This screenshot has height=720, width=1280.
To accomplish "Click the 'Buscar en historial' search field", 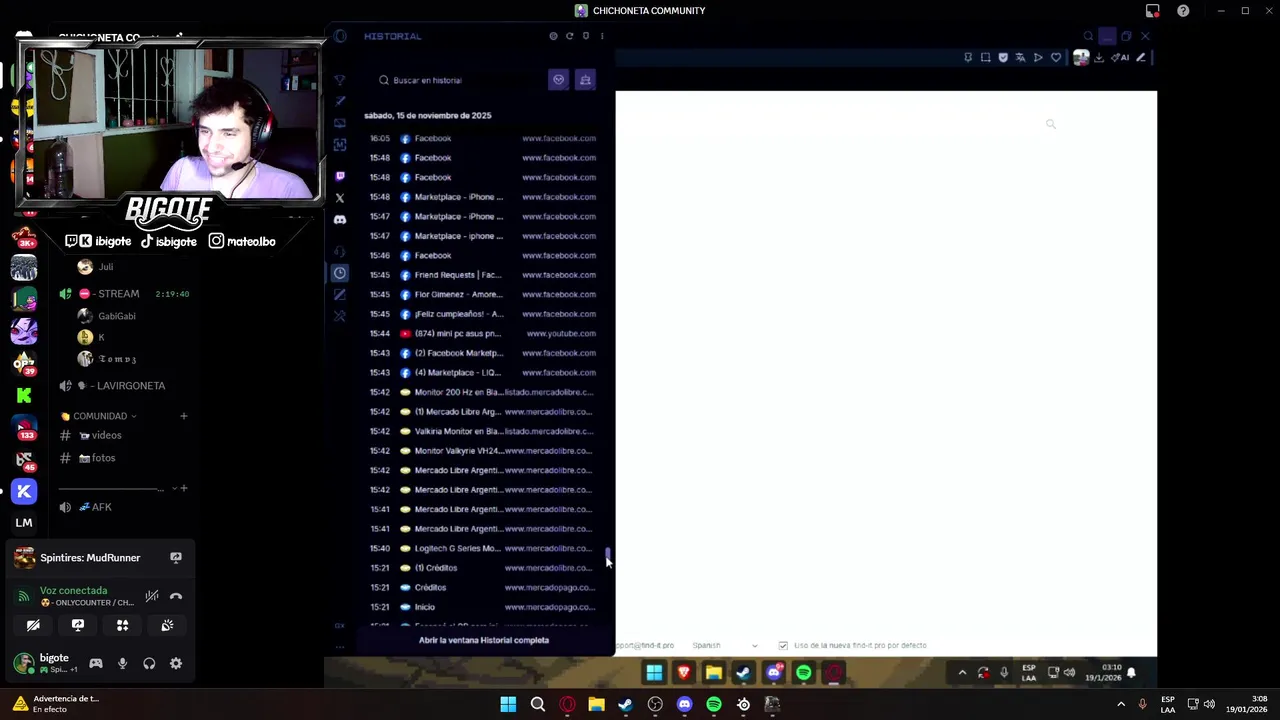I will (460, 80).
